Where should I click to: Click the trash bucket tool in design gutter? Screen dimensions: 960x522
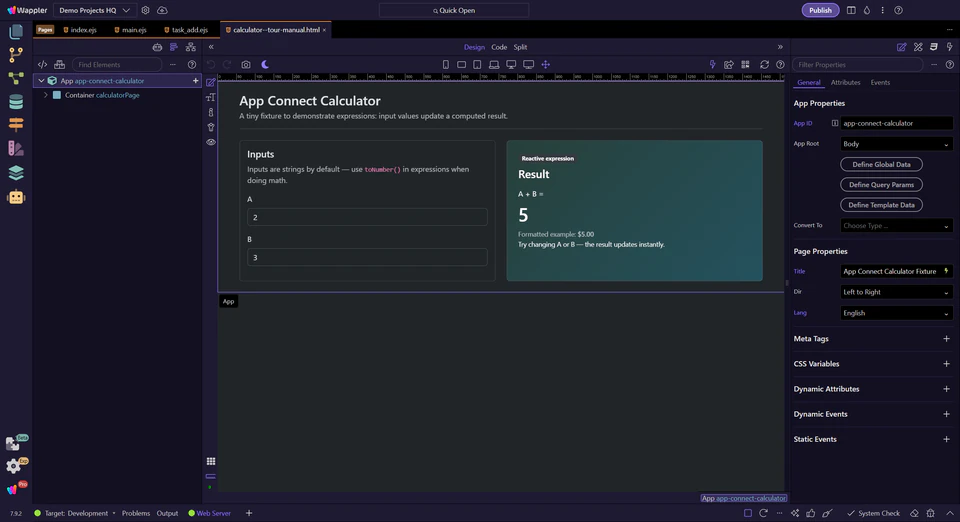pyautogui.click(x=211, y=127)
